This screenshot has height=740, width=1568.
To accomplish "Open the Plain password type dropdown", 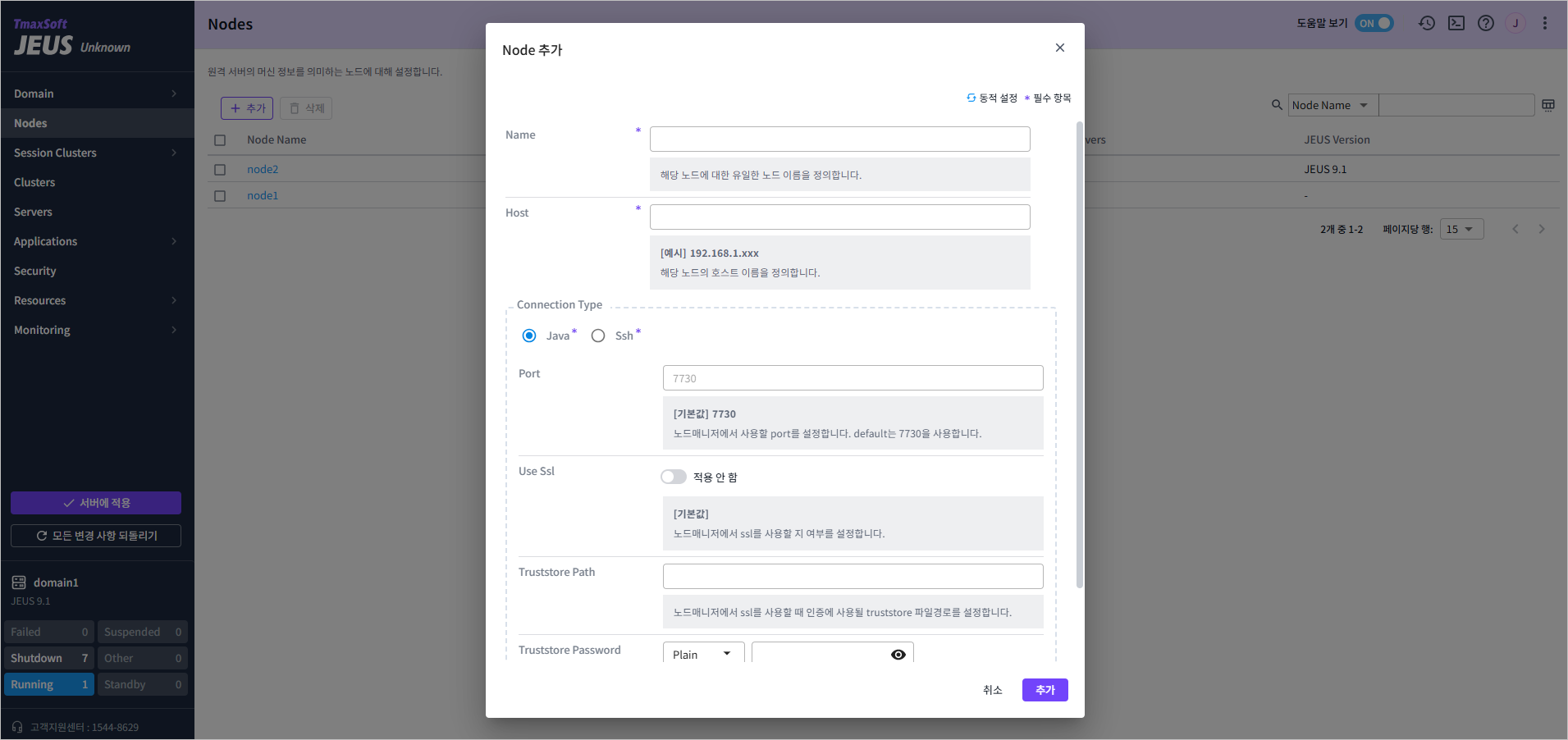I will pos(703,654).
